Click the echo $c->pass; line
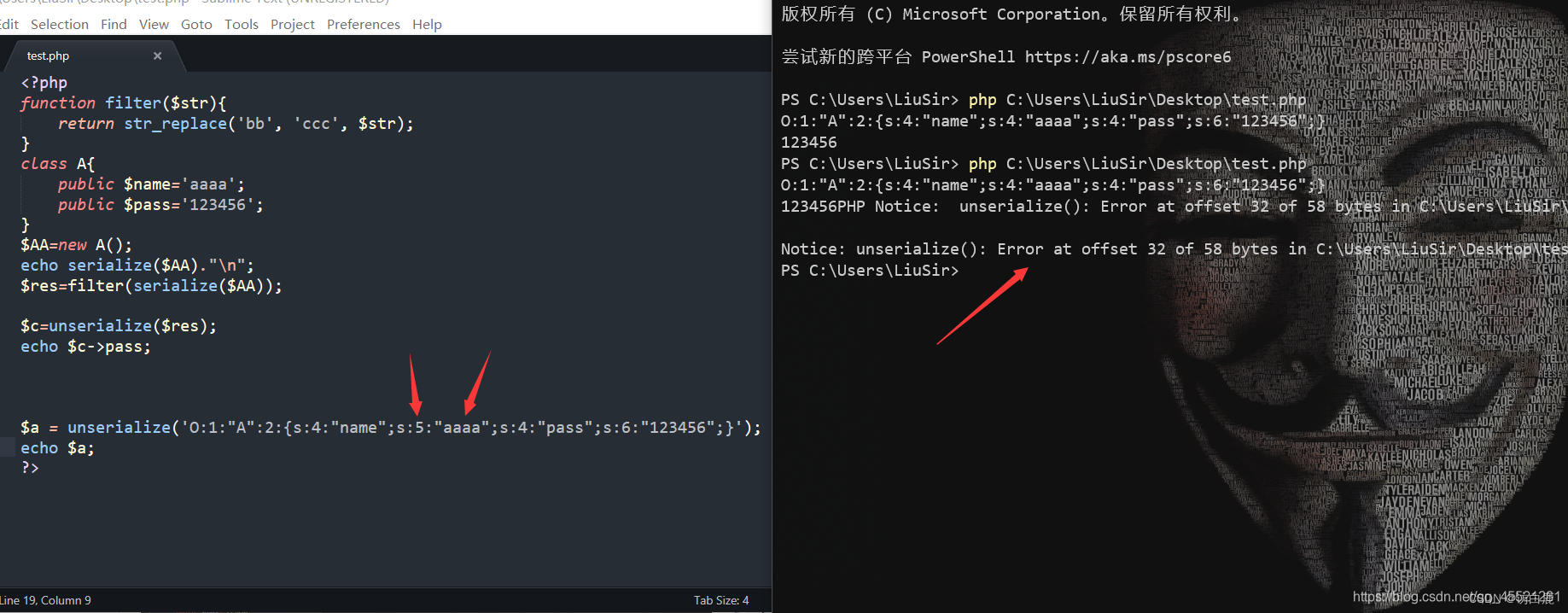This screenshot has width=1568, height=613. point(85,347)
